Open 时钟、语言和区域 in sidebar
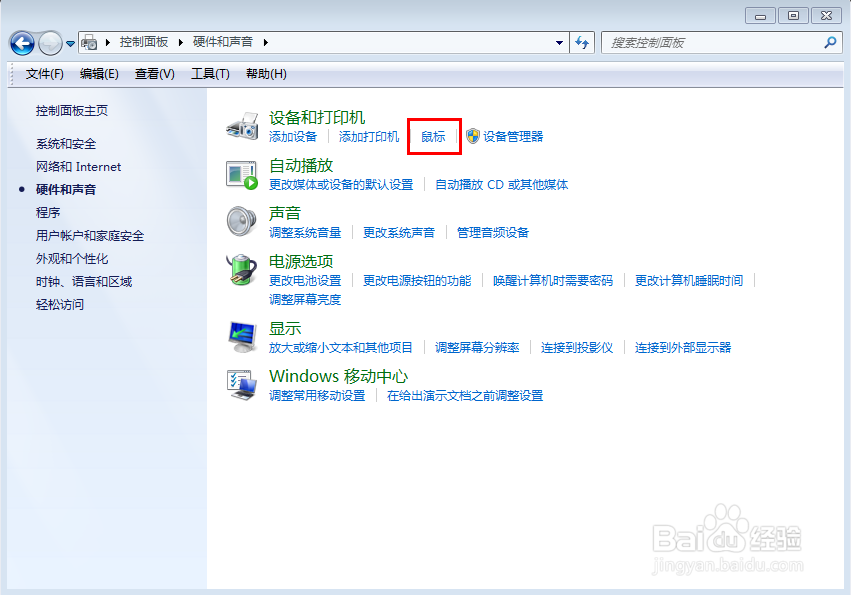Screen dimensions: 851x595 point(84,281)
